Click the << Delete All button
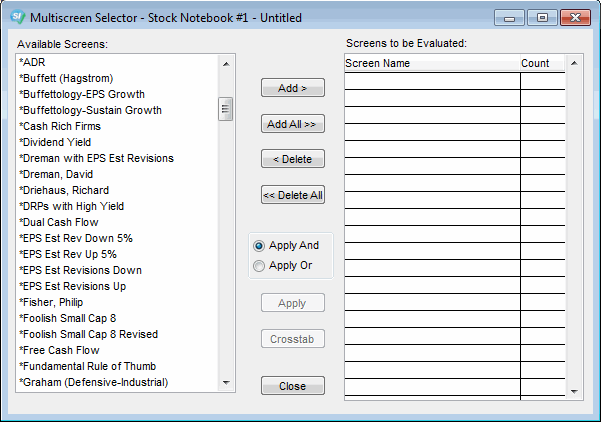 coord(292,195)
